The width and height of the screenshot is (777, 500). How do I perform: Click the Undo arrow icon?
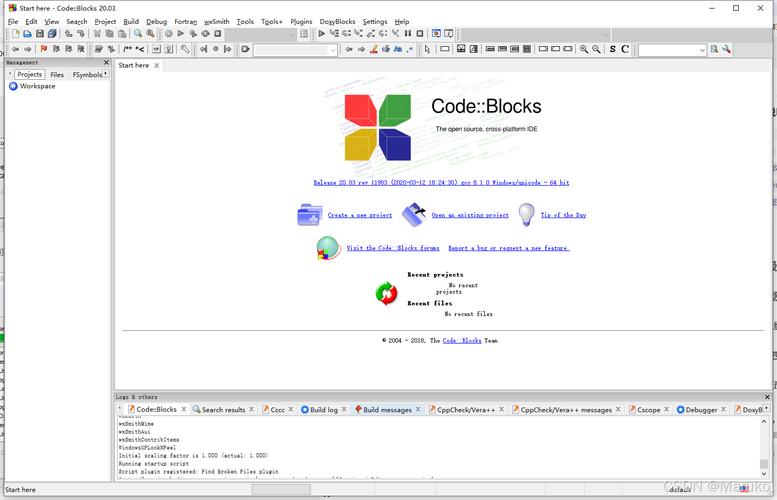point(68,34)
